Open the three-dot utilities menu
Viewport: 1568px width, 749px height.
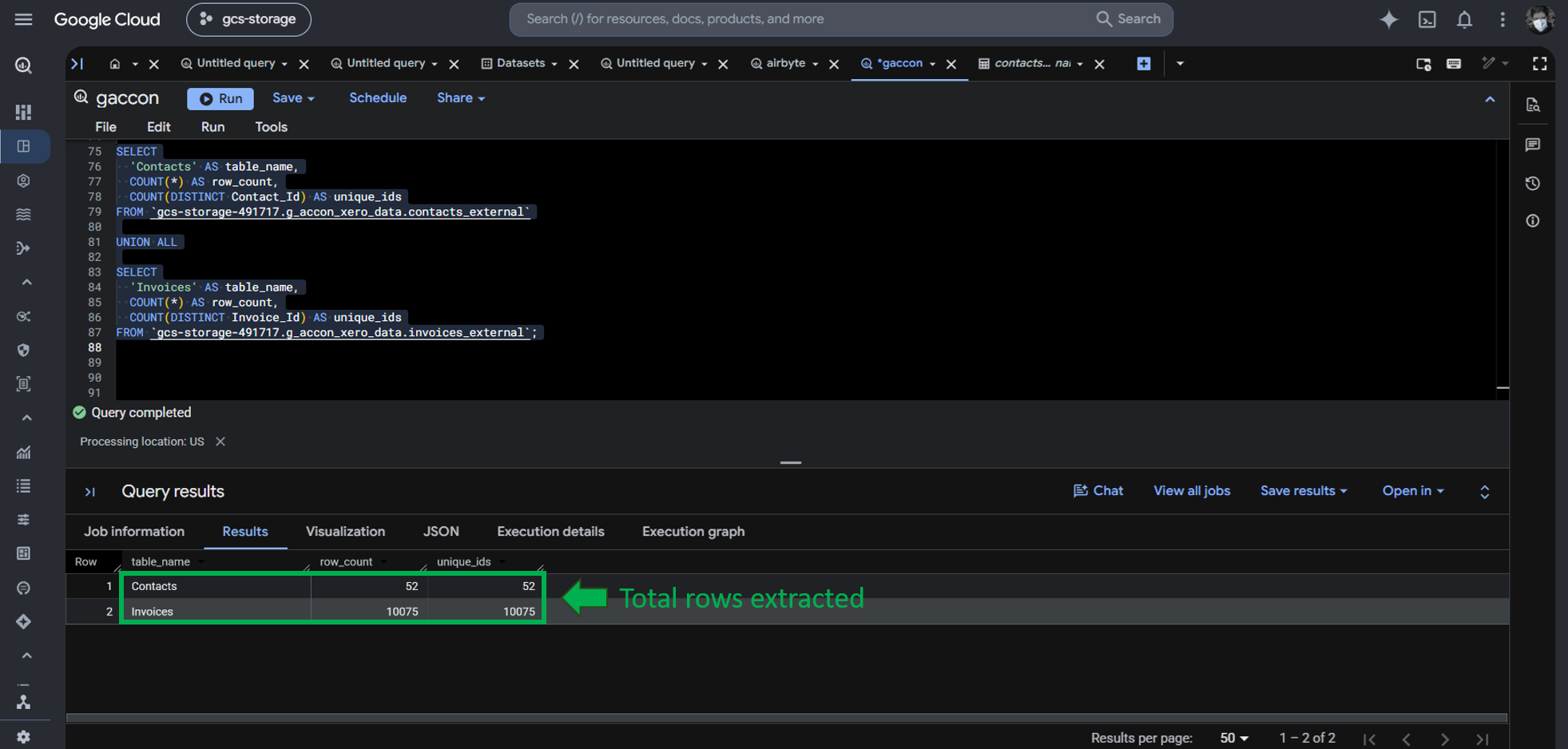pos(1503,19)
